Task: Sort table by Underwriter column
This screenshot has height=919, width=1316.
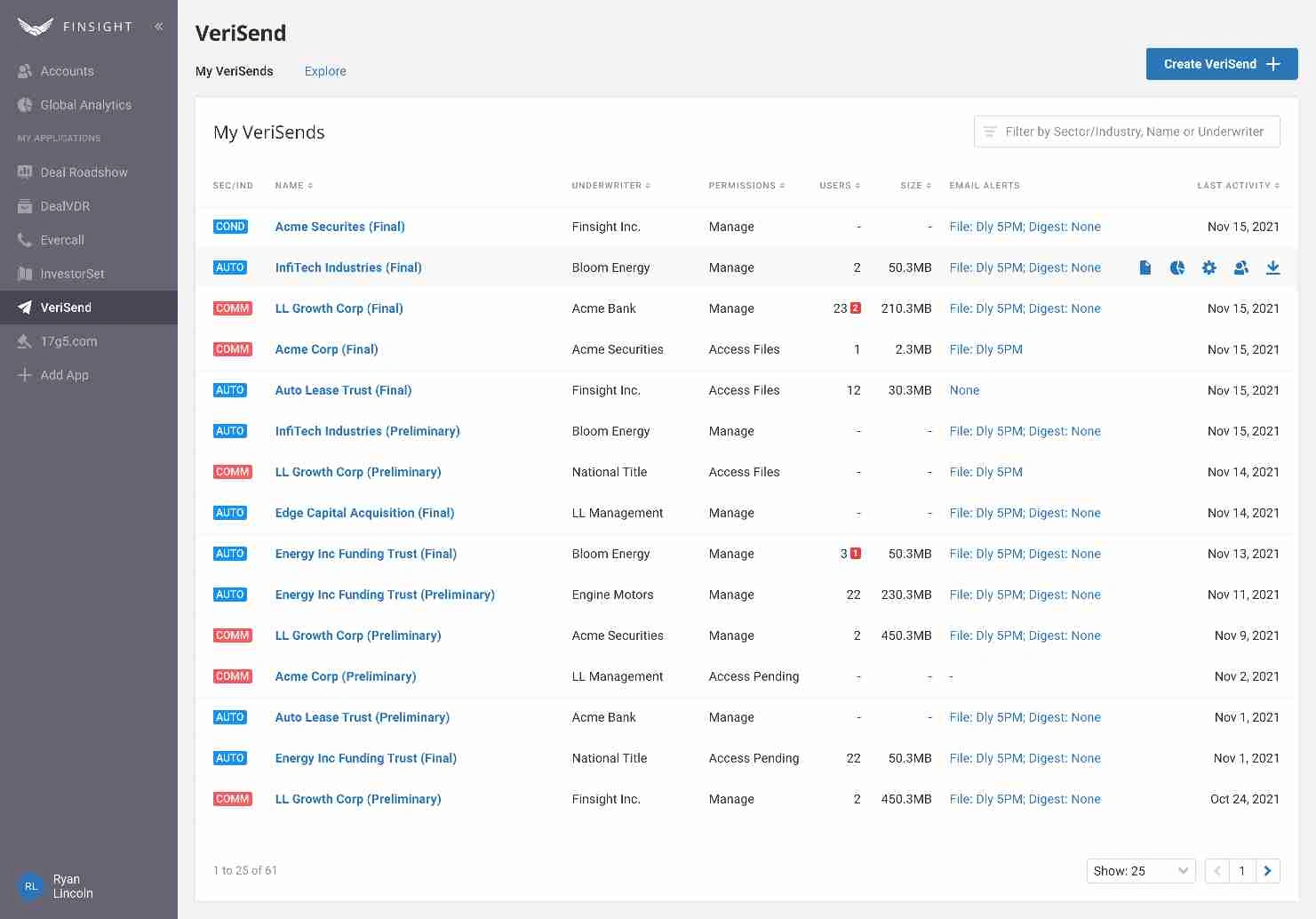Action: [611, 186]
